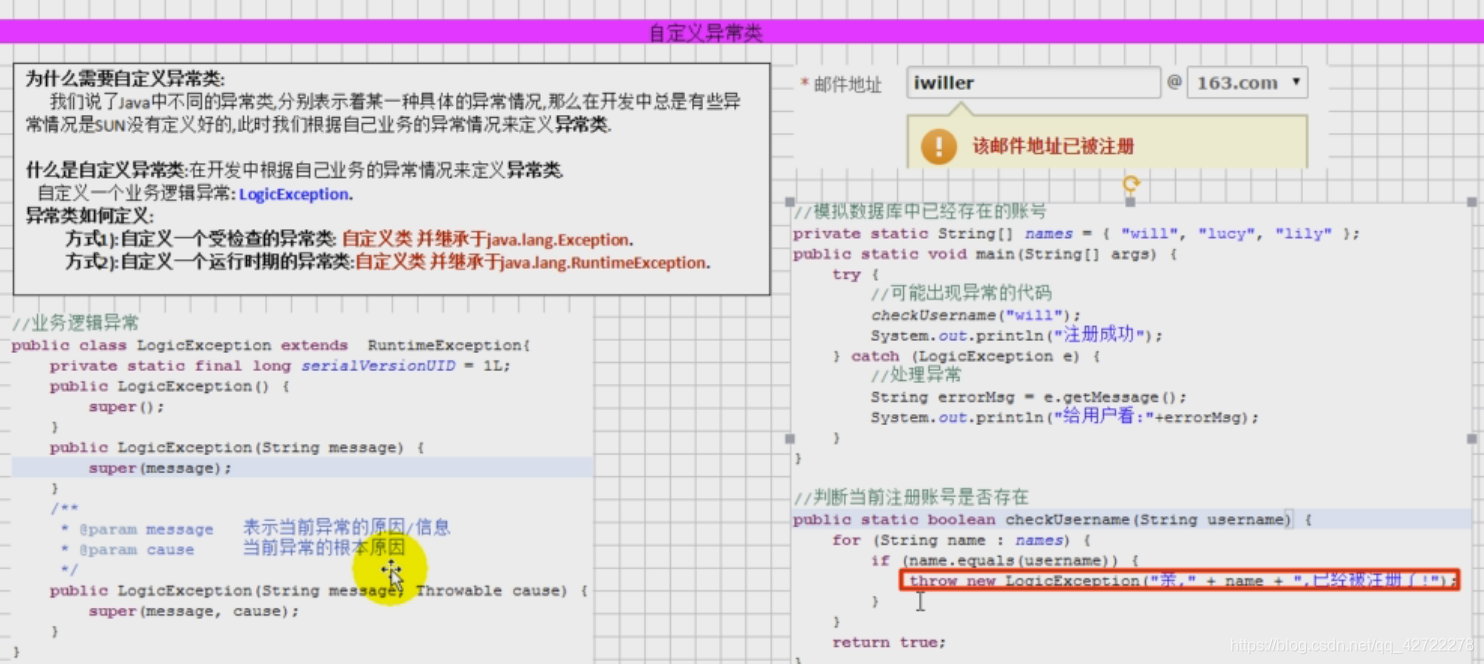Viewport: 1484px width, 664px height.
Task: Click the email input field containing iwiller
Action: (1034, 83)
